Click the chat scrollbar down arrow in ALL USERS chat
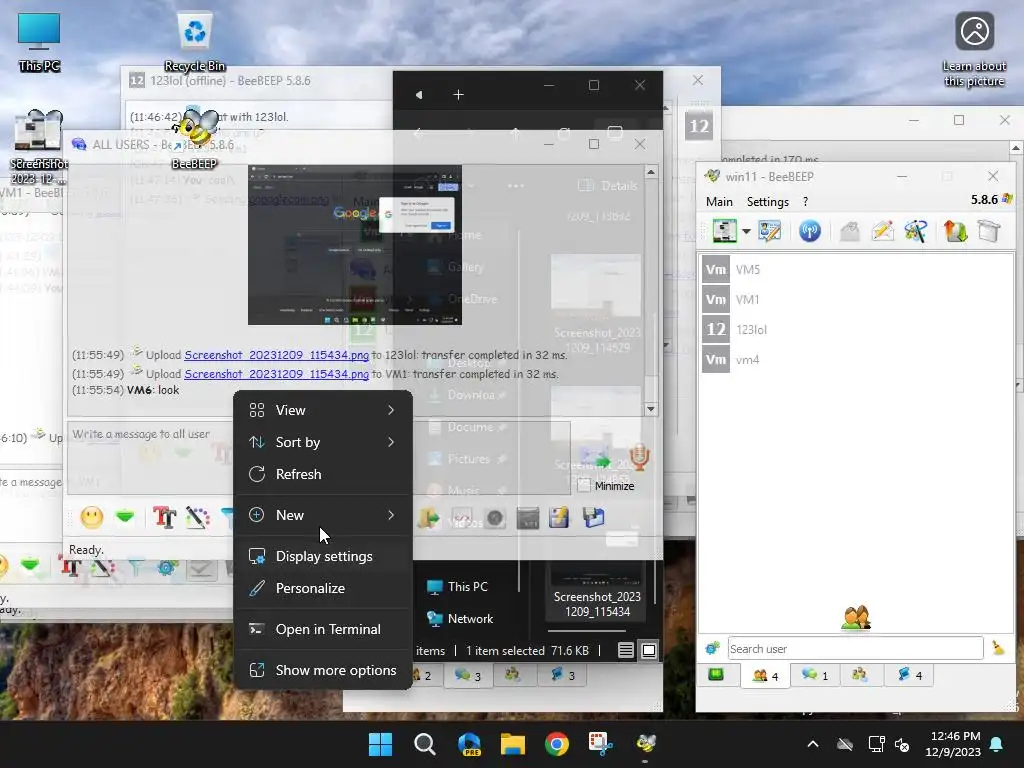Screen dimensions: 1024x768 coord(650,409)
